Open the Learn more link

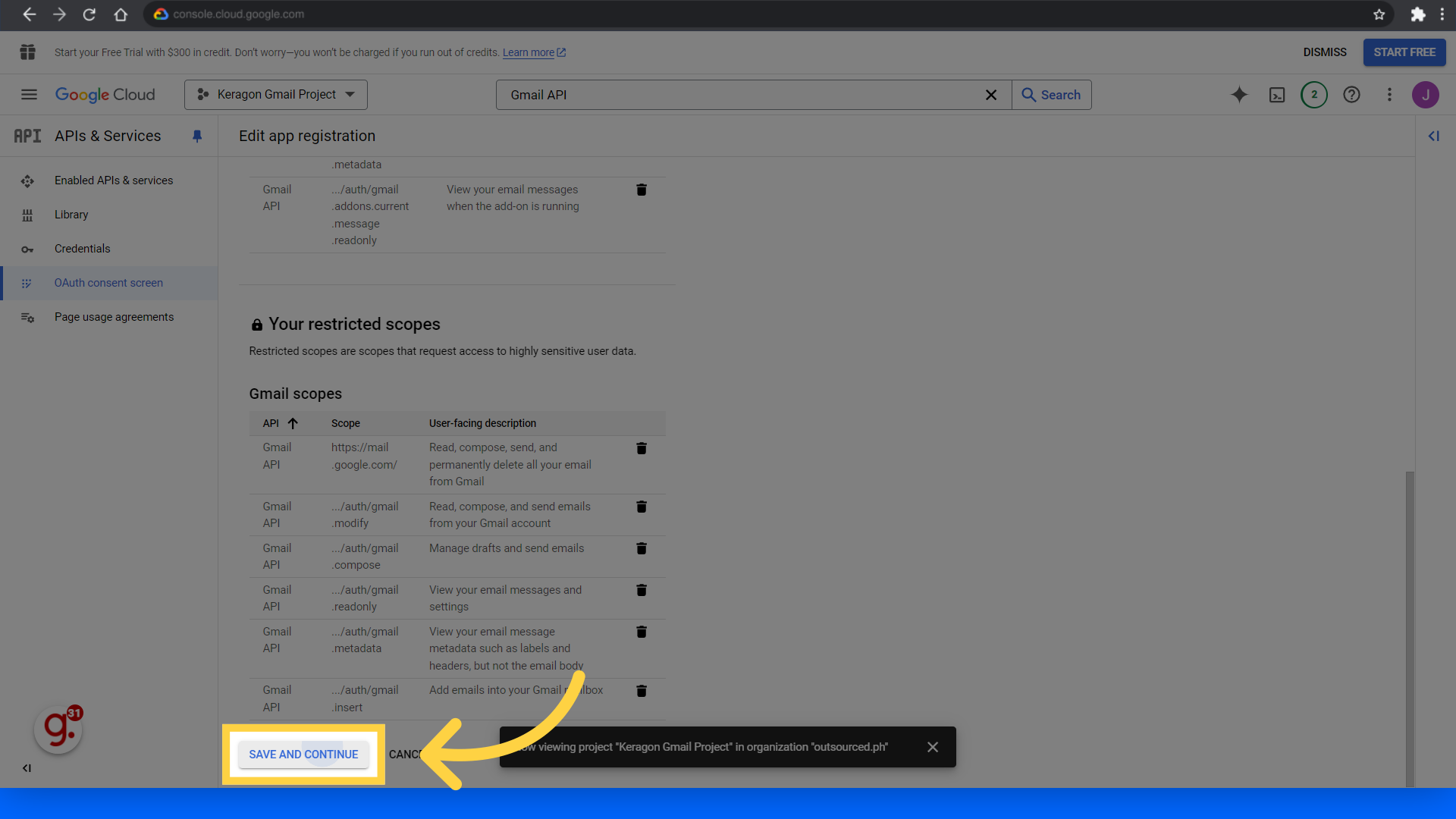point(534,52)
